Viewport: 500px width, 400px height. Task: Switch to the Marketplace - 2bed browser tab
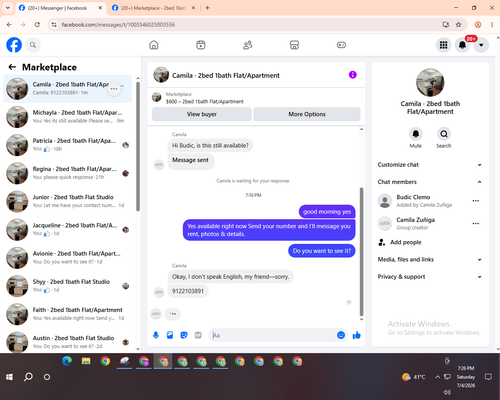(153, 8)
